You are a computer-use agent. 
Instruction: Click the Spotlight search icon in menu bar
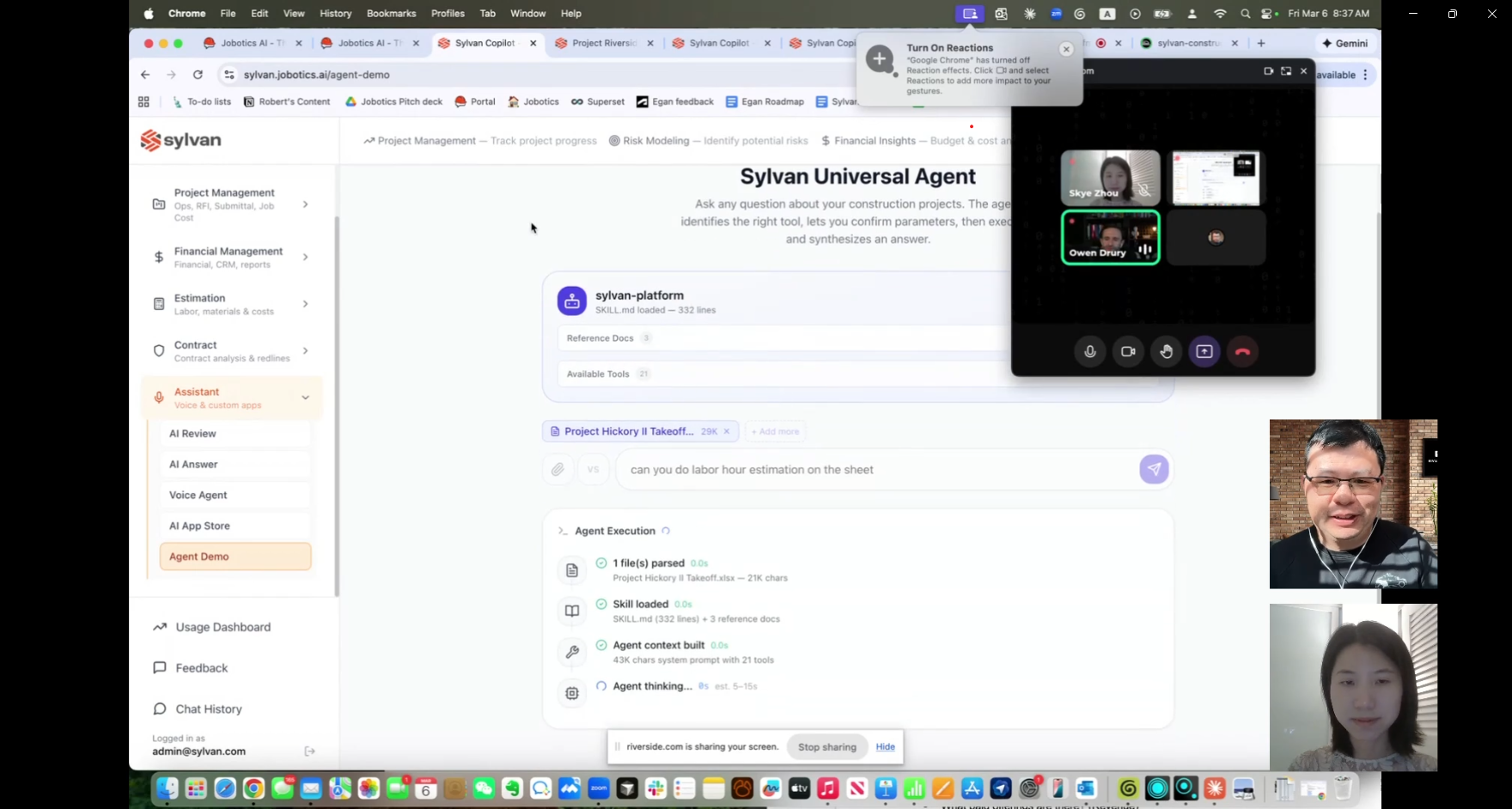click(1246, 14)
